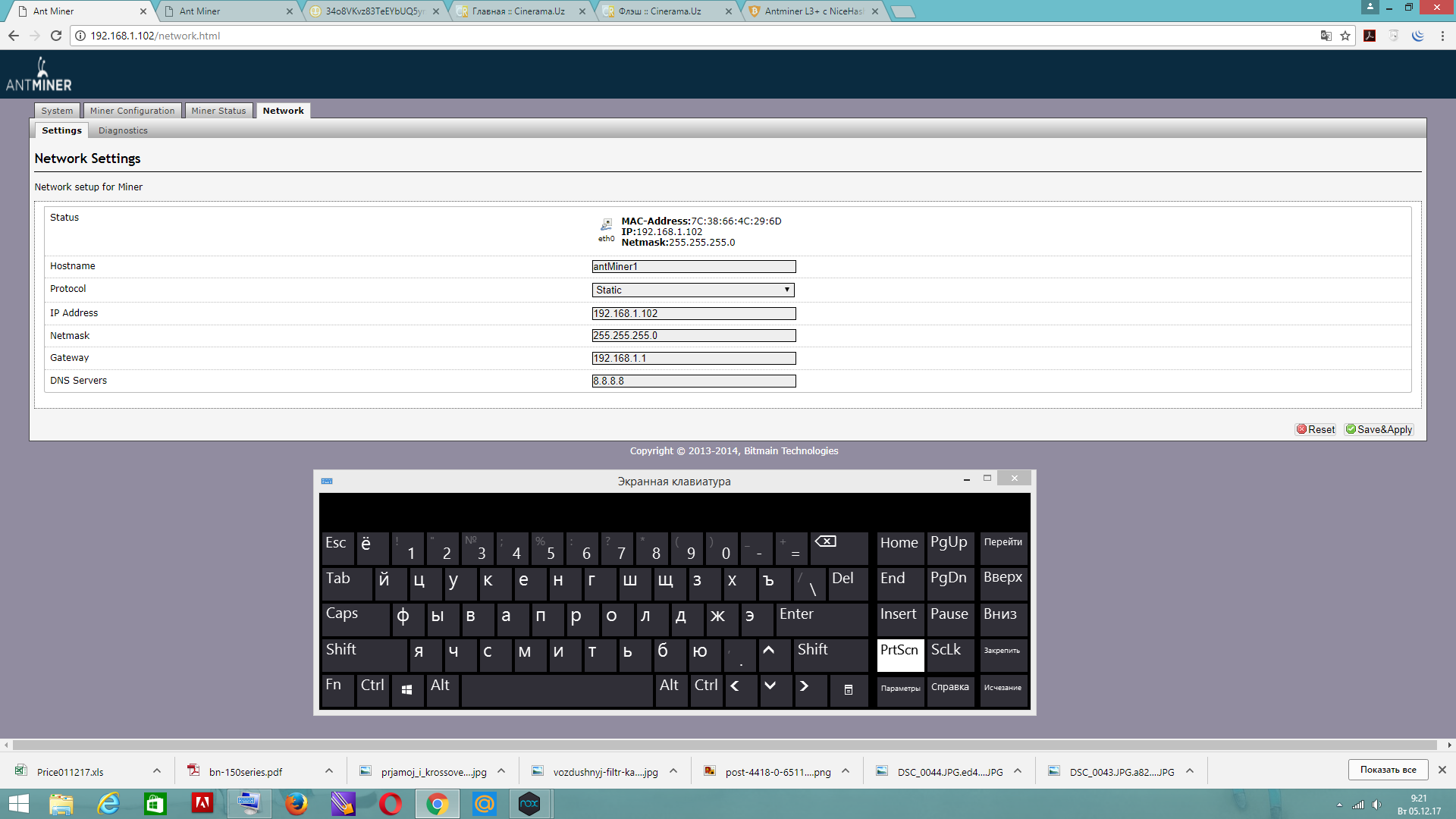Toggle left Shift on on-screen keyboard
This screenshot has width=1456, height=819.
pos(364,655)
